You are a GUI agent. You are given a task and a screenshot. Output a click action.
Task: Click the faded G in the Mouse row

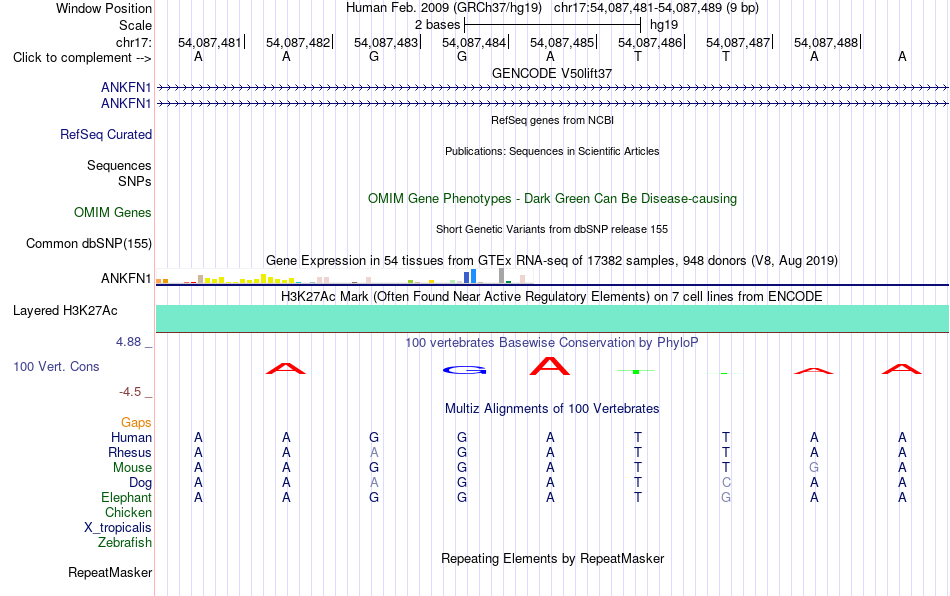point(814,468)
